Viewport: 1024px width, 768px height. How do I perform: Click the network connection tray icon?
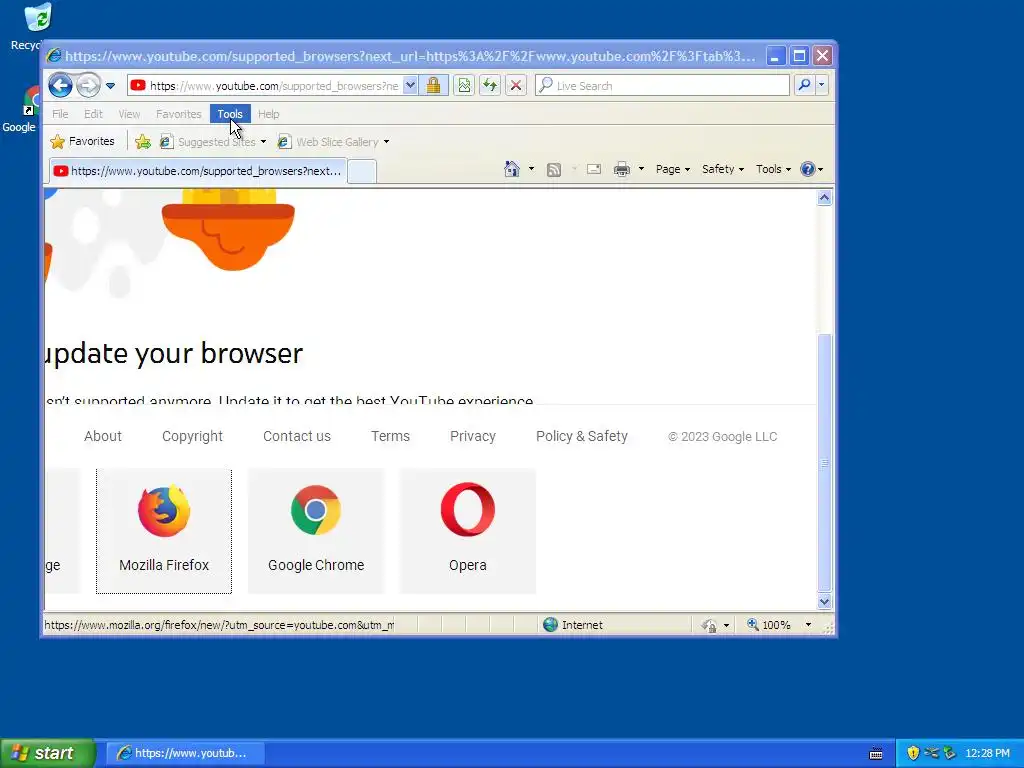(931, 753)
